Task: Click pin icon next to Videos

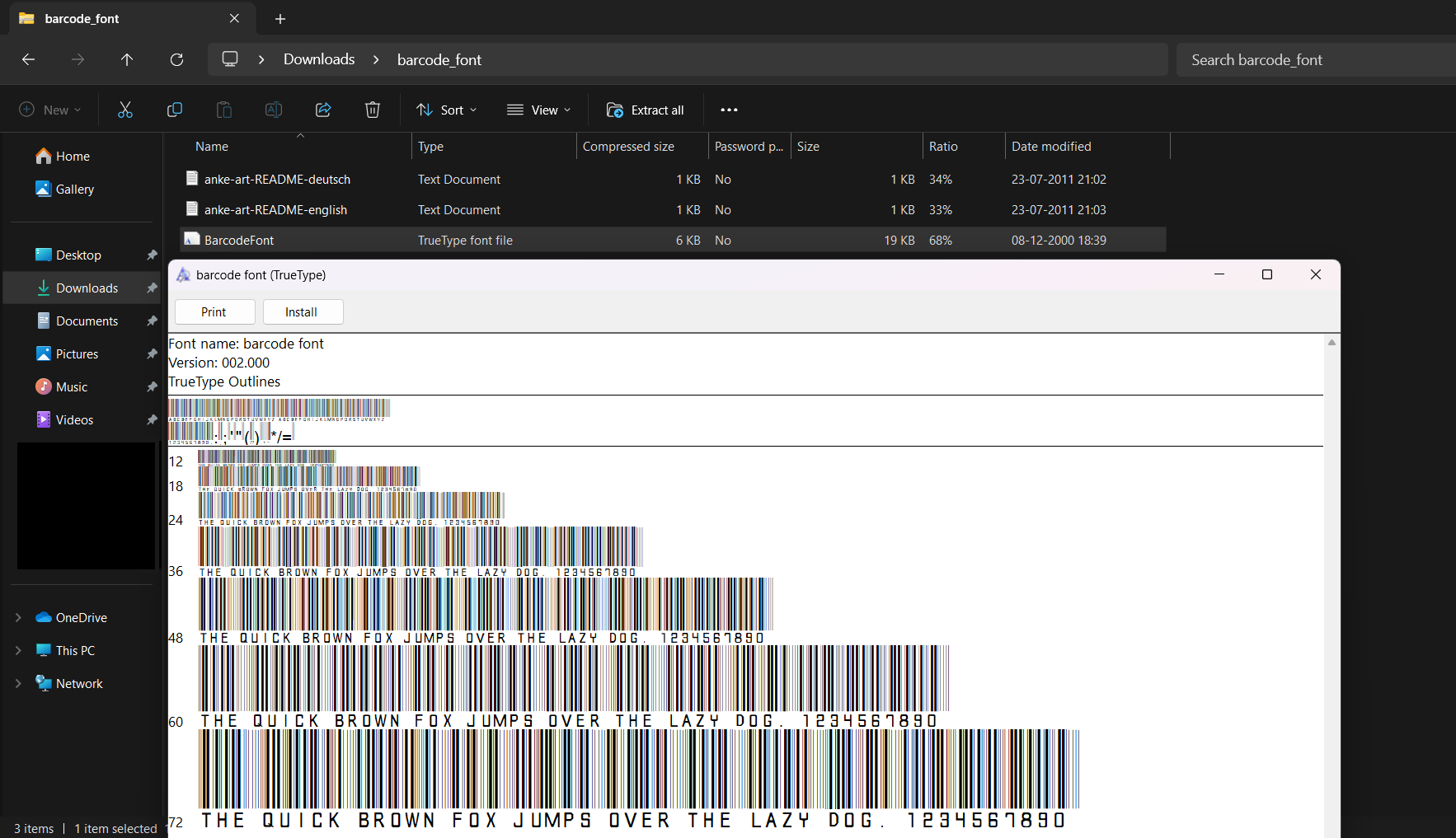Action: [152, 420]
